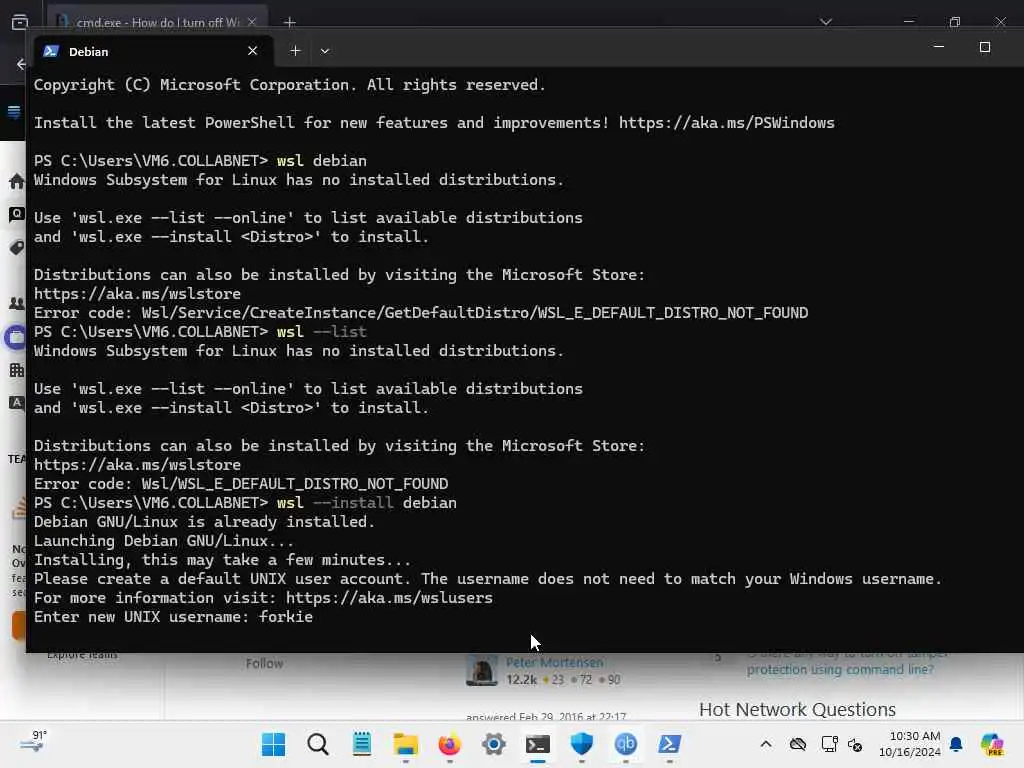This screenshot has height=768, width=1024.
Task: Close the Debian terminal tab
Action: [252, 51]
